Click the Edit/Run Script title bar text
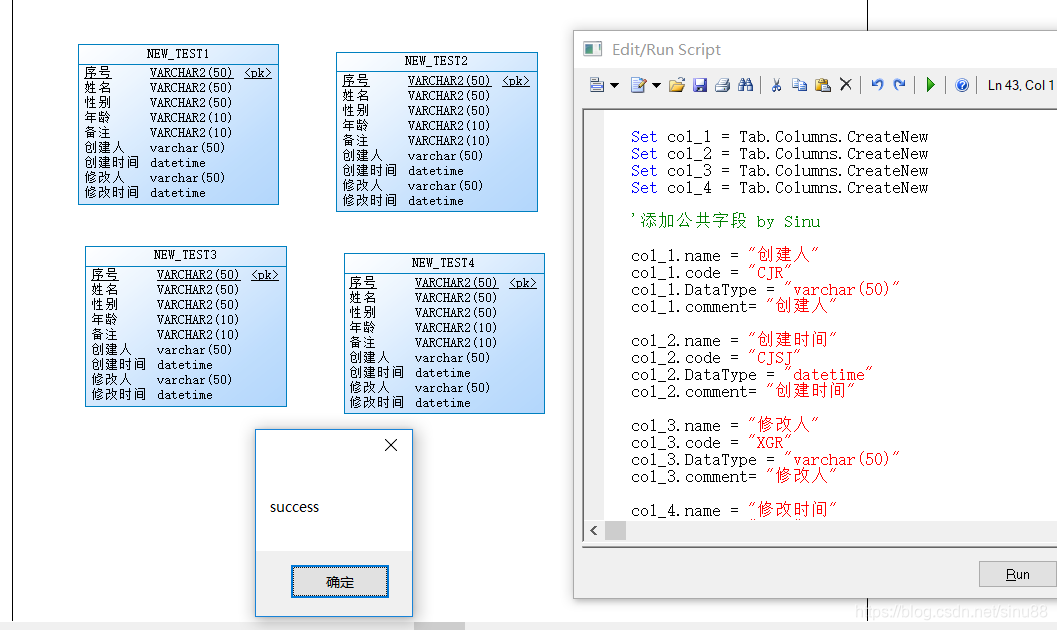This screenshot has width=1057, height=630. click(666, 50)
